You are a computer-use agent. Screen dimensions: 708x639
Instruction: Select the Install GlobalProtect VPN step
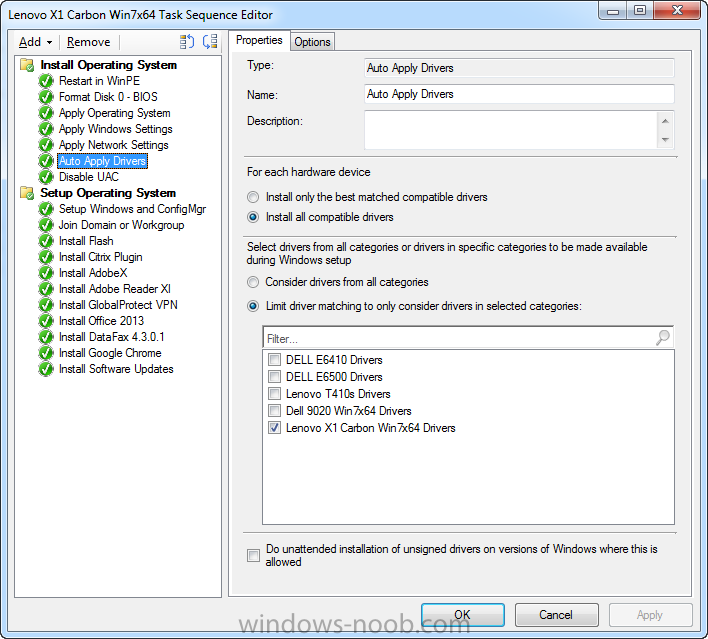118,305
